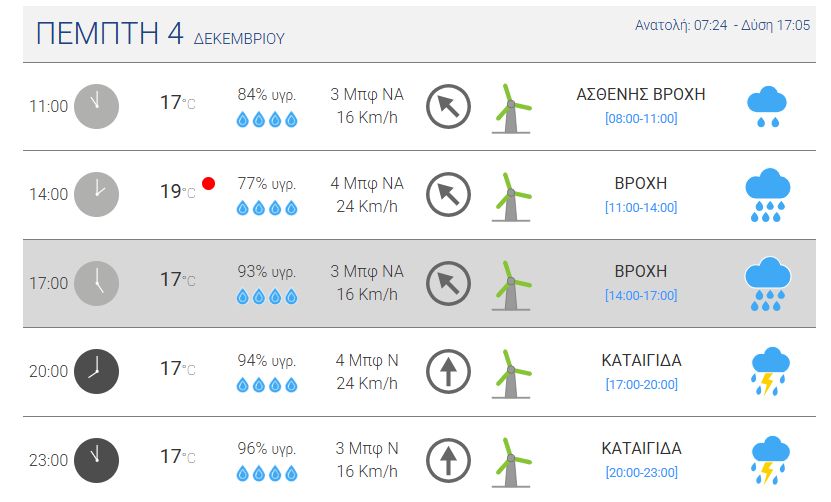Click the thunderstorm icon in the 23:00 row

point(767,460)
